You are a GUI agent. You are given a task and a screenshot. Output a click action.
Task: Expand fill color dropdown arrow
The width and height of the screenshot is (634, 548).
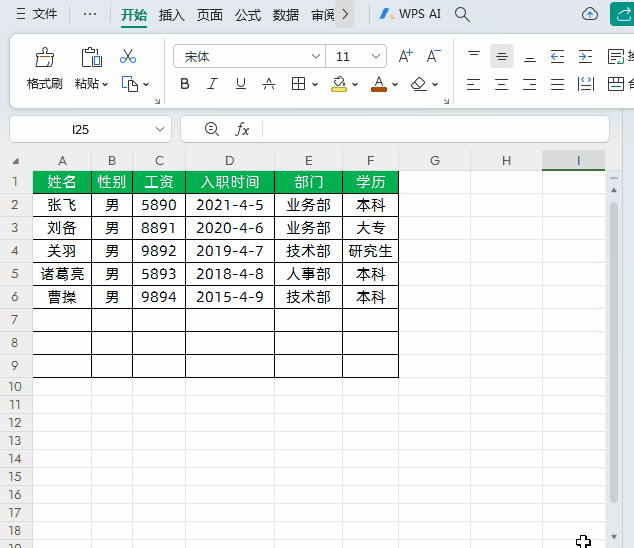coord(355,85)
